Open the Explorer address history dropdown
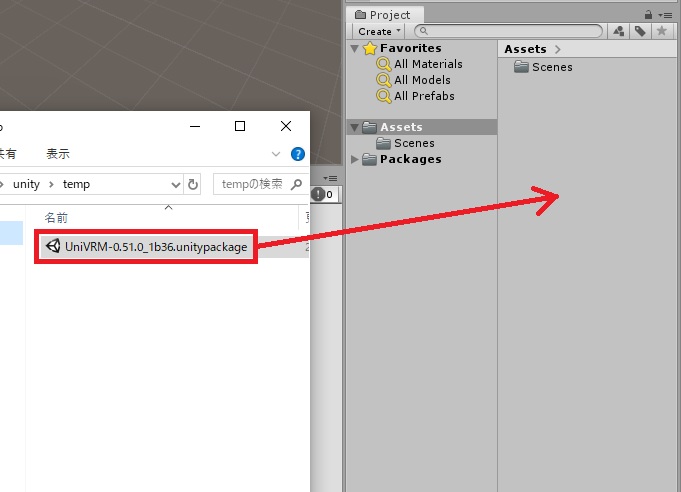 (x=175, y=185)
